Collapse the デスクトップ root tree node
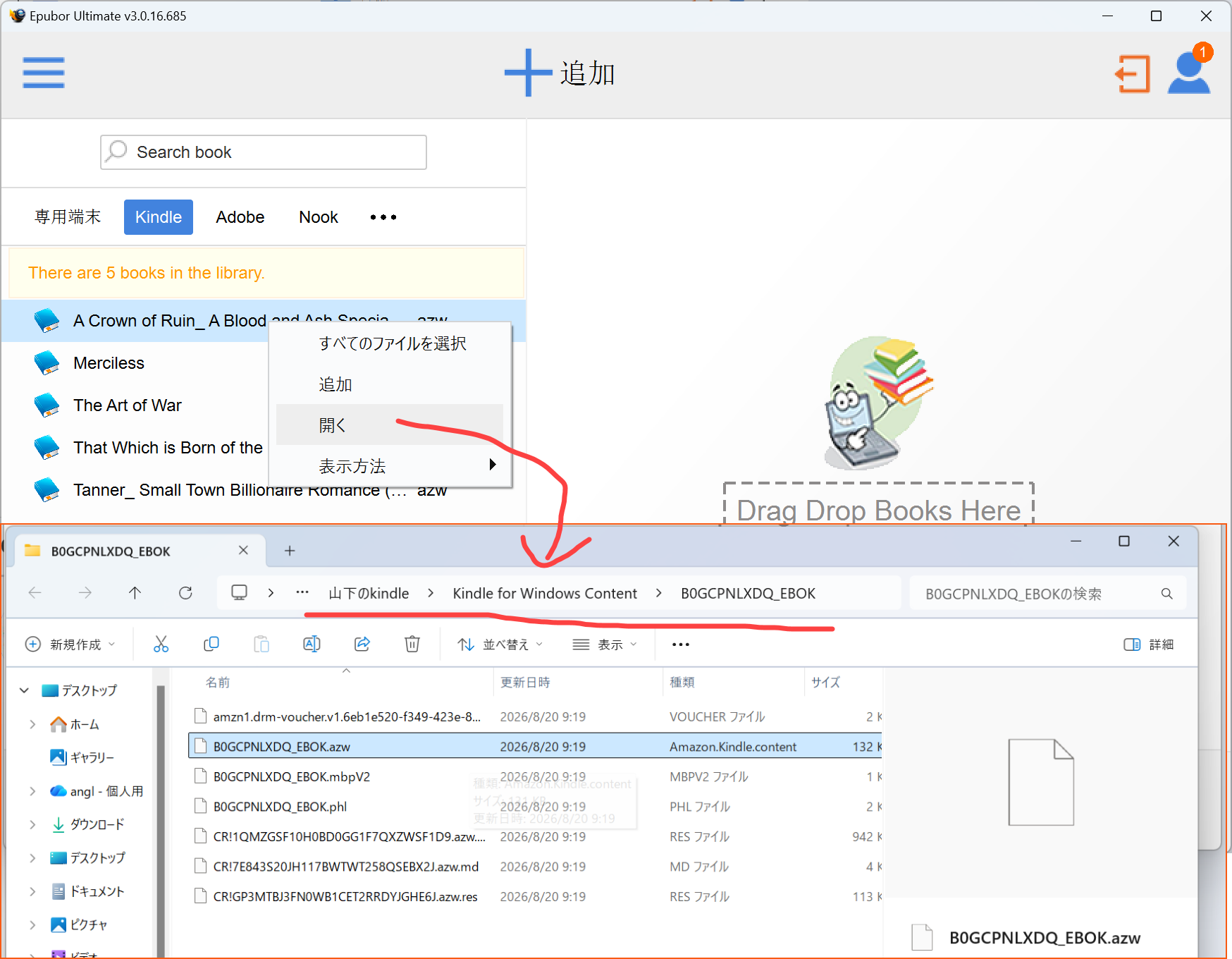 [25, 690]
